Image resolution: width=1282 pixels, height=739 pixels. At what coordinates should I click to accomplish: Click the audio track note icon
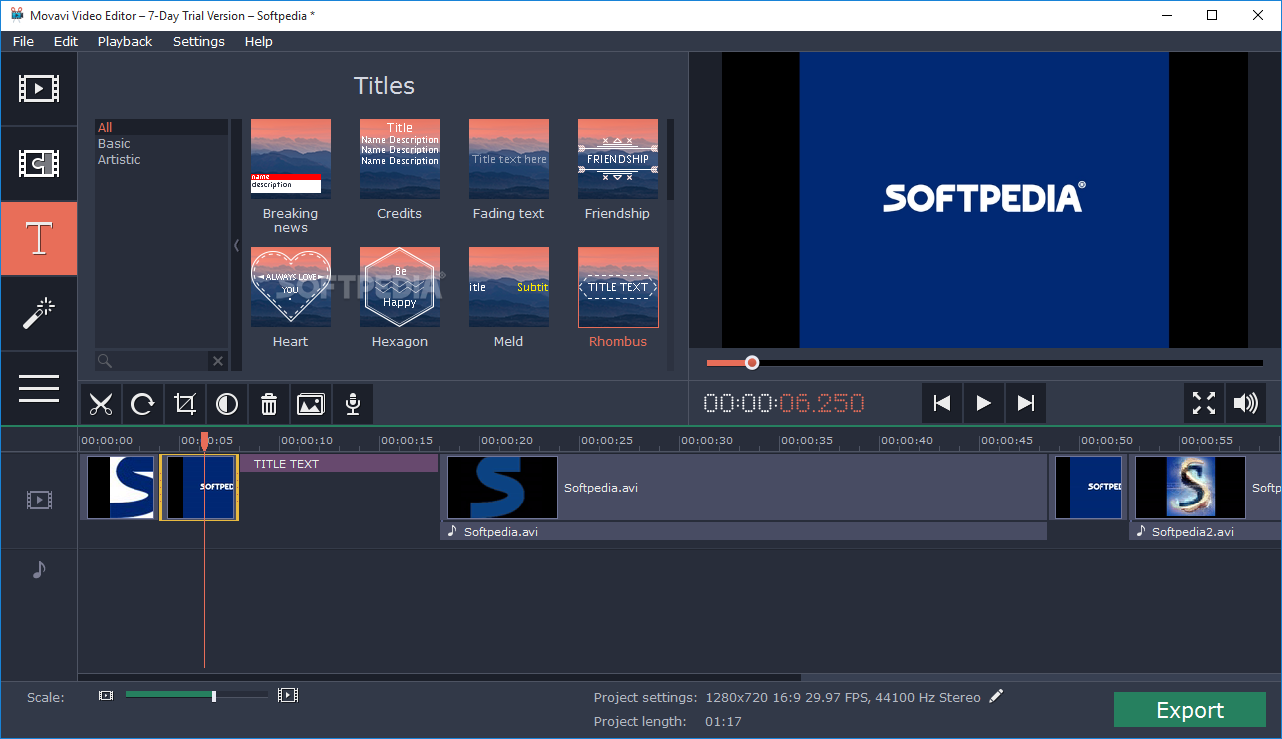point(39,569)
